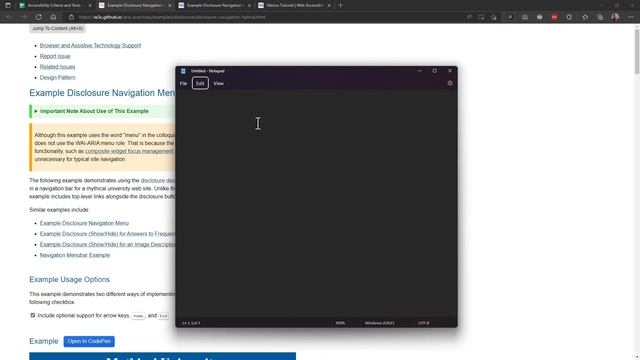Screen dimensions: 640x360
Task: Click the disclosure design pattern link in paragraph
Action: [x=158, y=180]
